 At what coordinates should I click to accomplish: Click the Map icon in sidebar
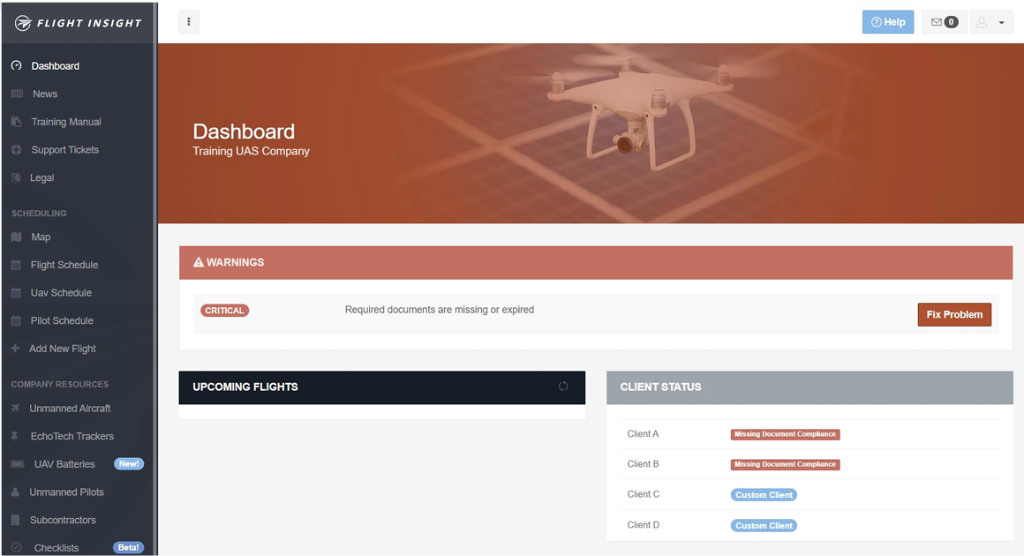click(x=16, y=237)
